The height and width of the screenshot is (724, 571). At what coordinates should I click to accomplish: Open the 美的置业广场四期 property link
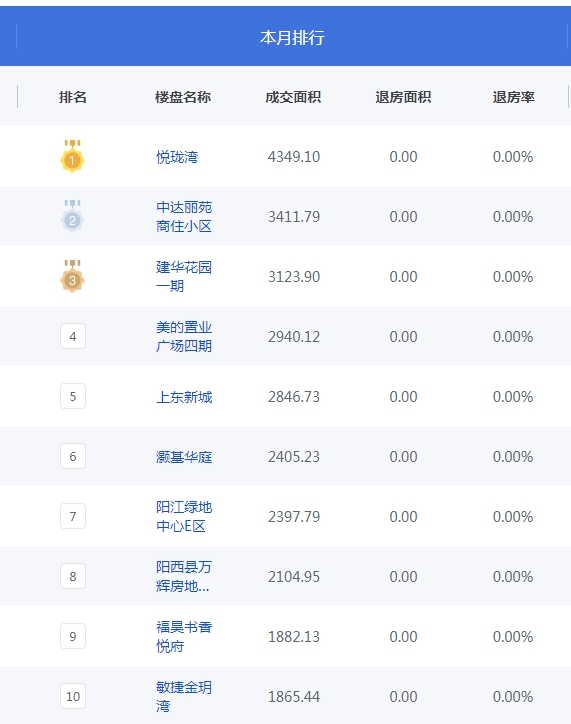pos(184,337)
